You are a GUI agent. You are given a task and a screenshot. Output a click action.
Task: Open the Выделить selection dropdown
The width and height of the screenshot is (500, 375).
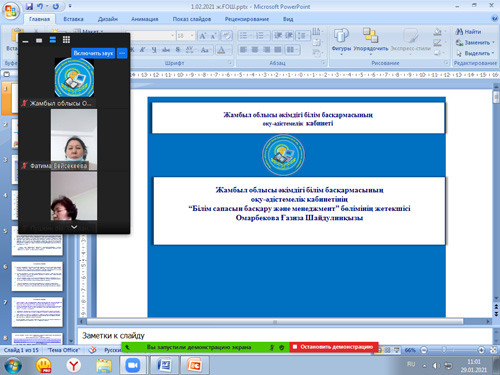pos(475,53)
